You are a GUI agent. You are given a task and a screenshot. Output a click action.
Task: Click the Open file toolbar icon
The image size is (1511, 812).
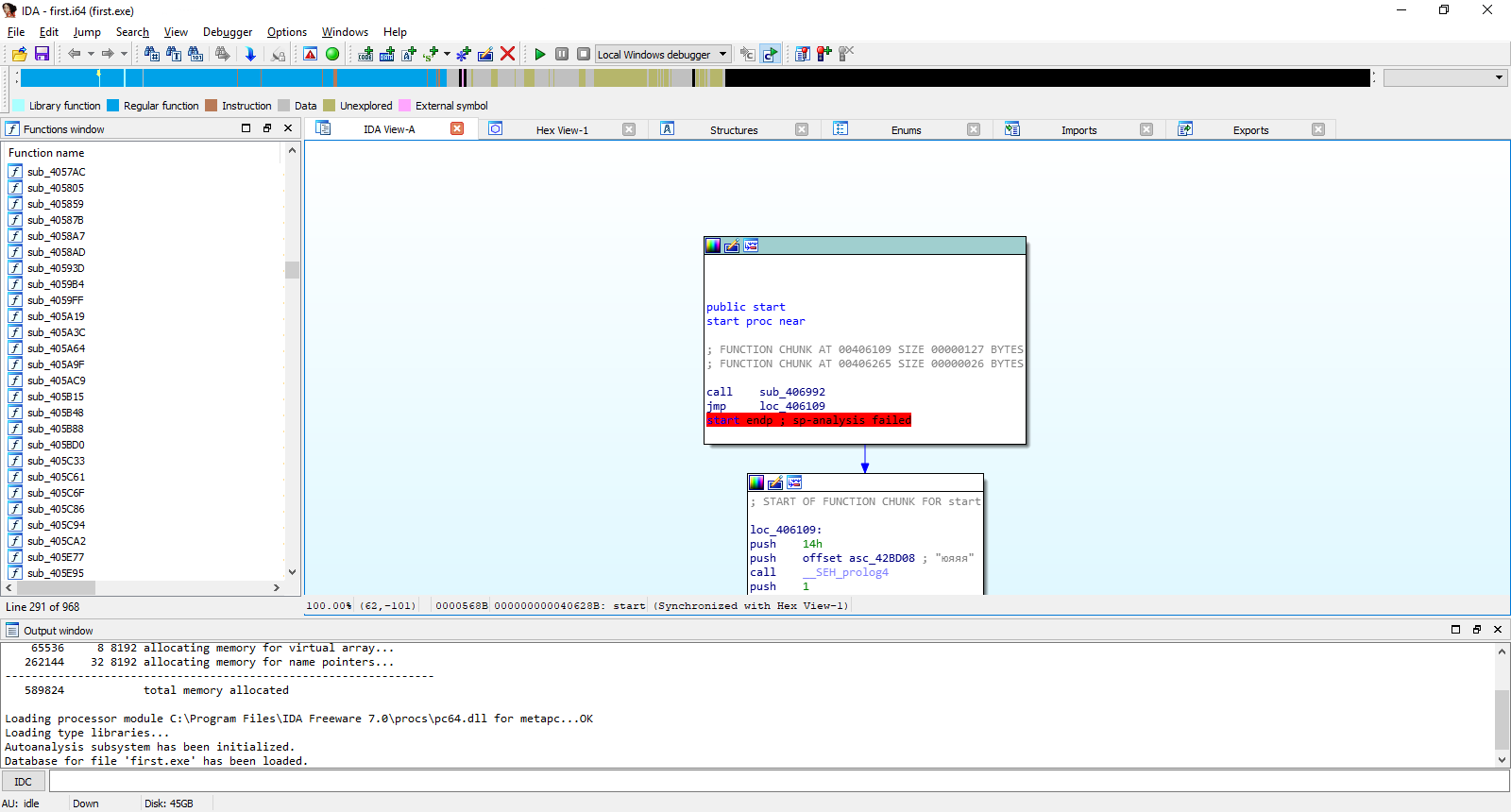pos(19,54)
